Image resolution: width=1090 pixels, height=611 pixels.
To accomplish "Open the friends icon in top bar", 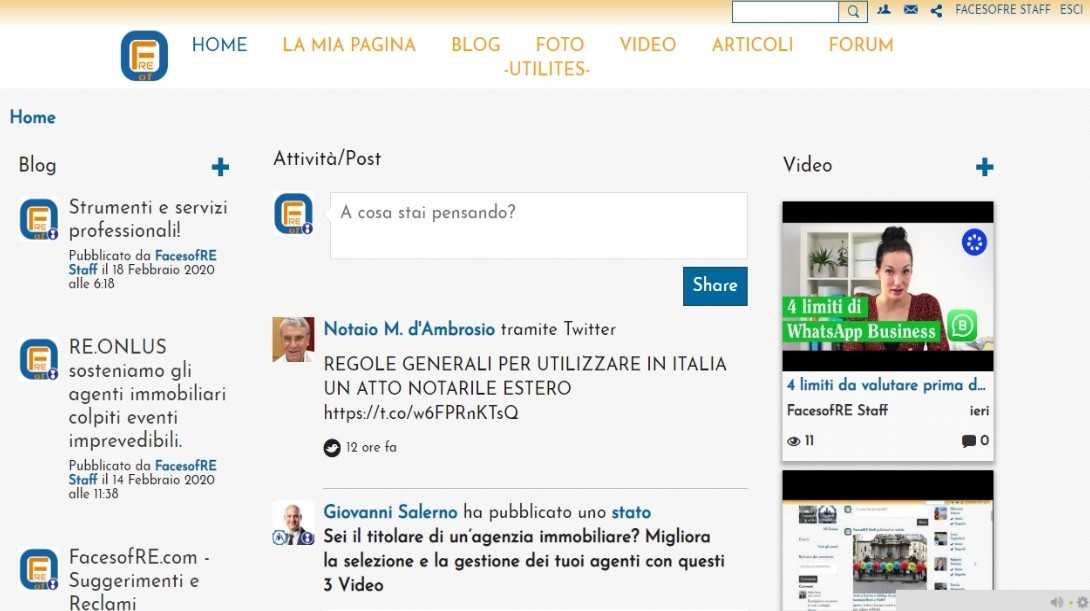I will (884, 10).
